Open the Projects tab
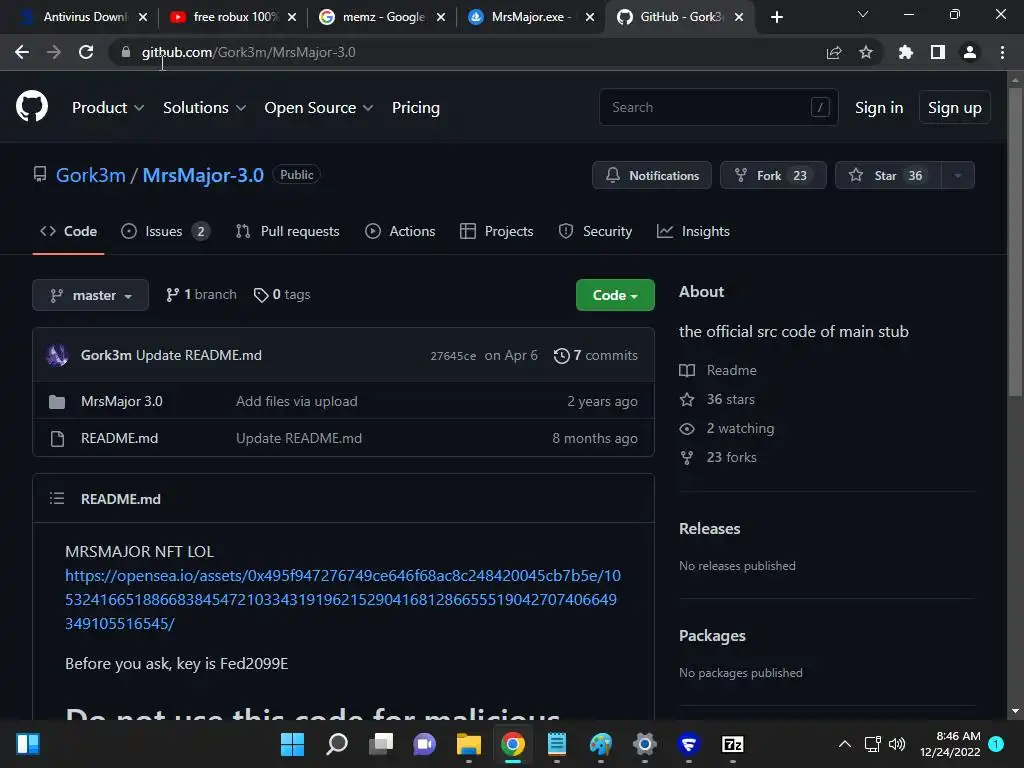The image size is (1024, 768). (496, 231)
